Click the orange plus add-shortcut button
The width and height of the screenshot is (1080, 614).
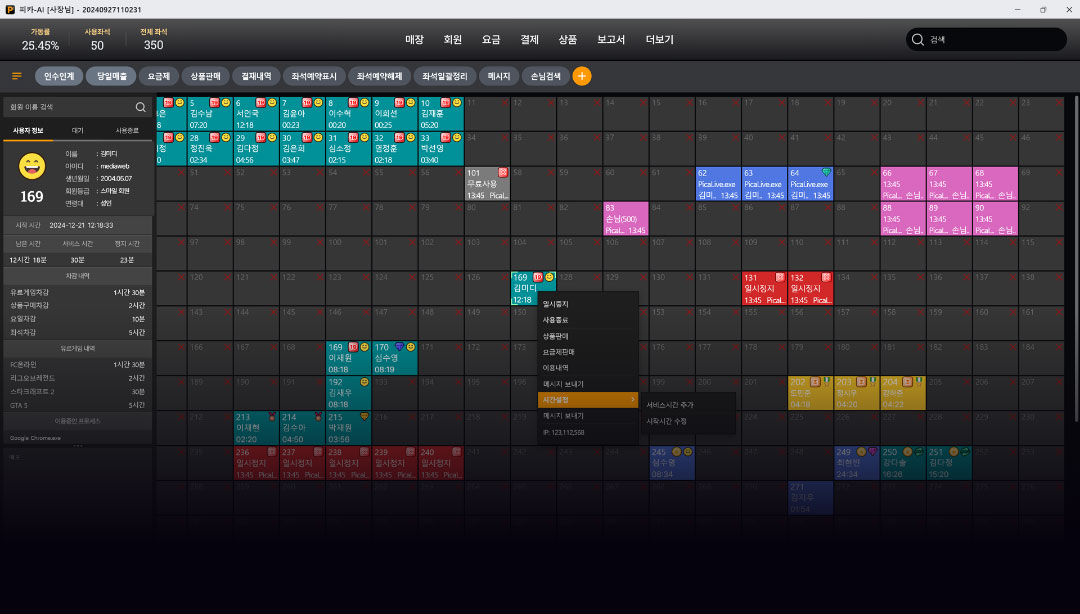(581, 76)
